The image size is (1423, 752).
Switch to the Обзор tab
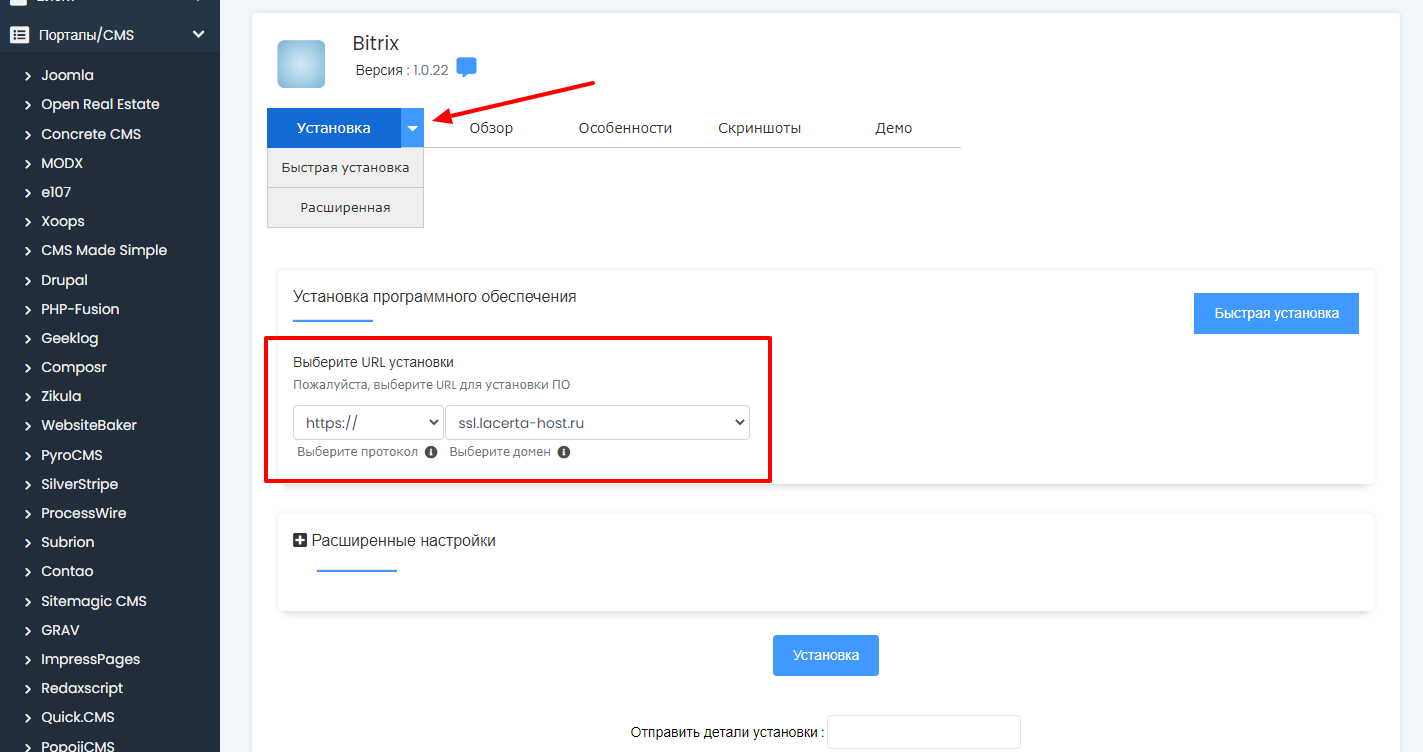pyautogui.click(x=491, y=128)
